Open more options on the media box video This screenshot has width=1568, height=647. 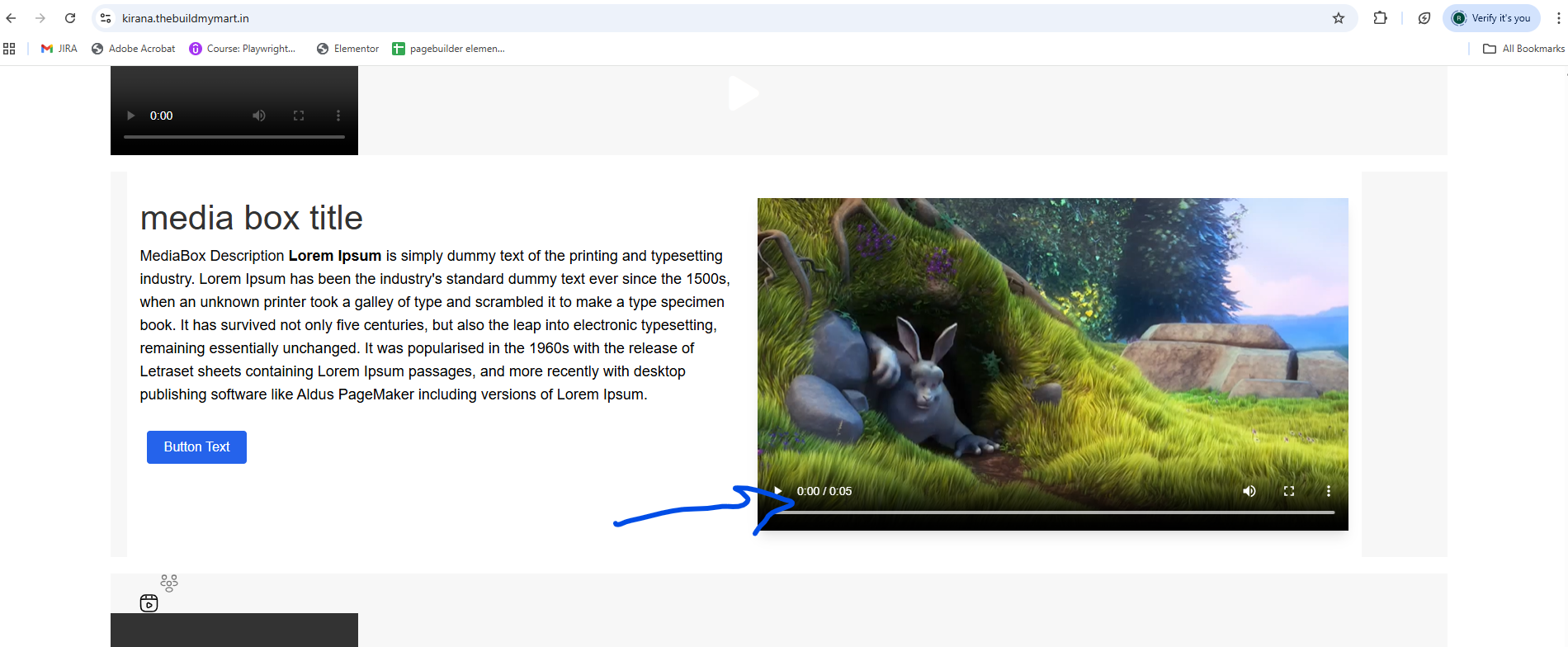pyautogui.click(x=1329, y=491)
